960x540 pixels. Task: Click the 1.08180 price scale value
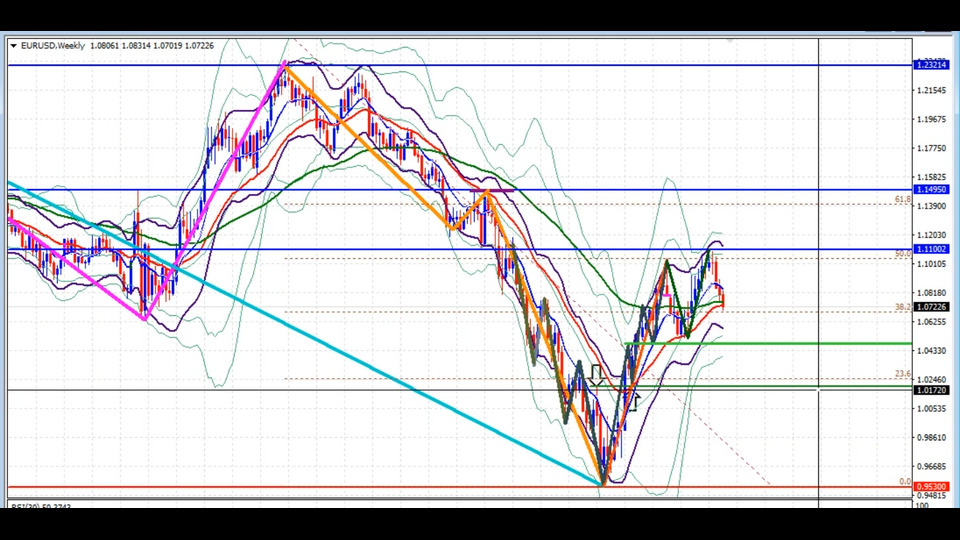pos(931,293)
